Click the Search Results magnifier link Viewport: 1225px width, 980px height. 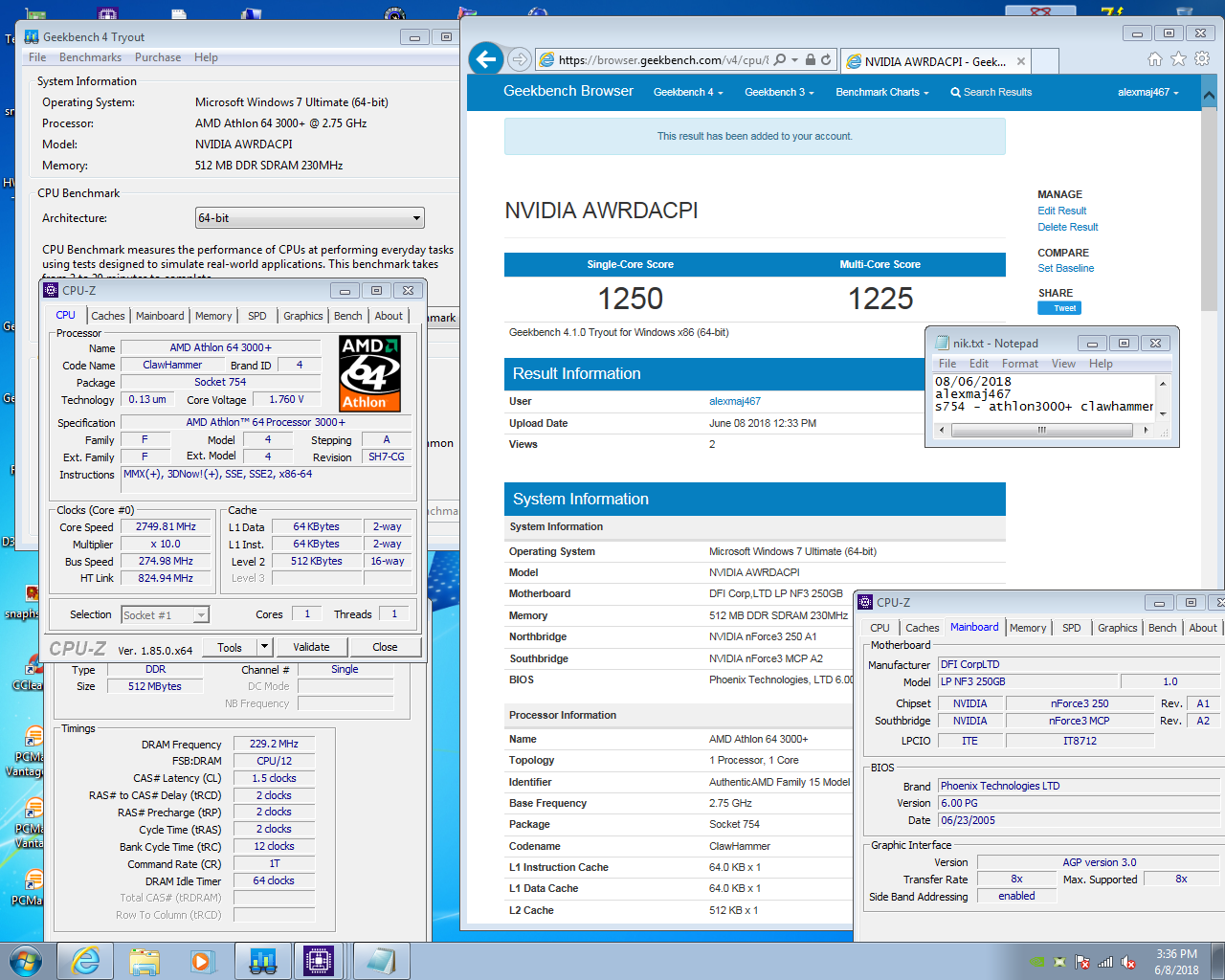[x=991, y=93]
